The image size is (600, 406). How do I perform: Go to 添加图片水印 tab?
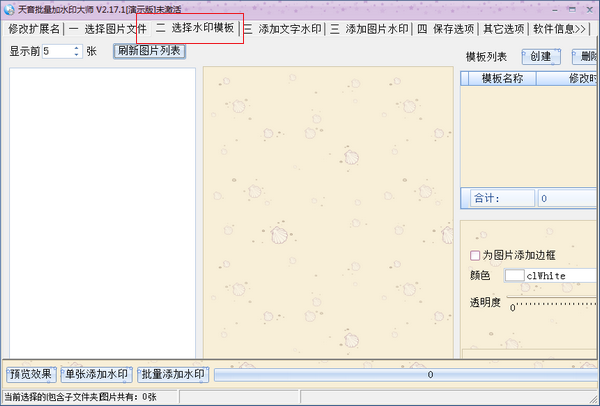point(370,29)
